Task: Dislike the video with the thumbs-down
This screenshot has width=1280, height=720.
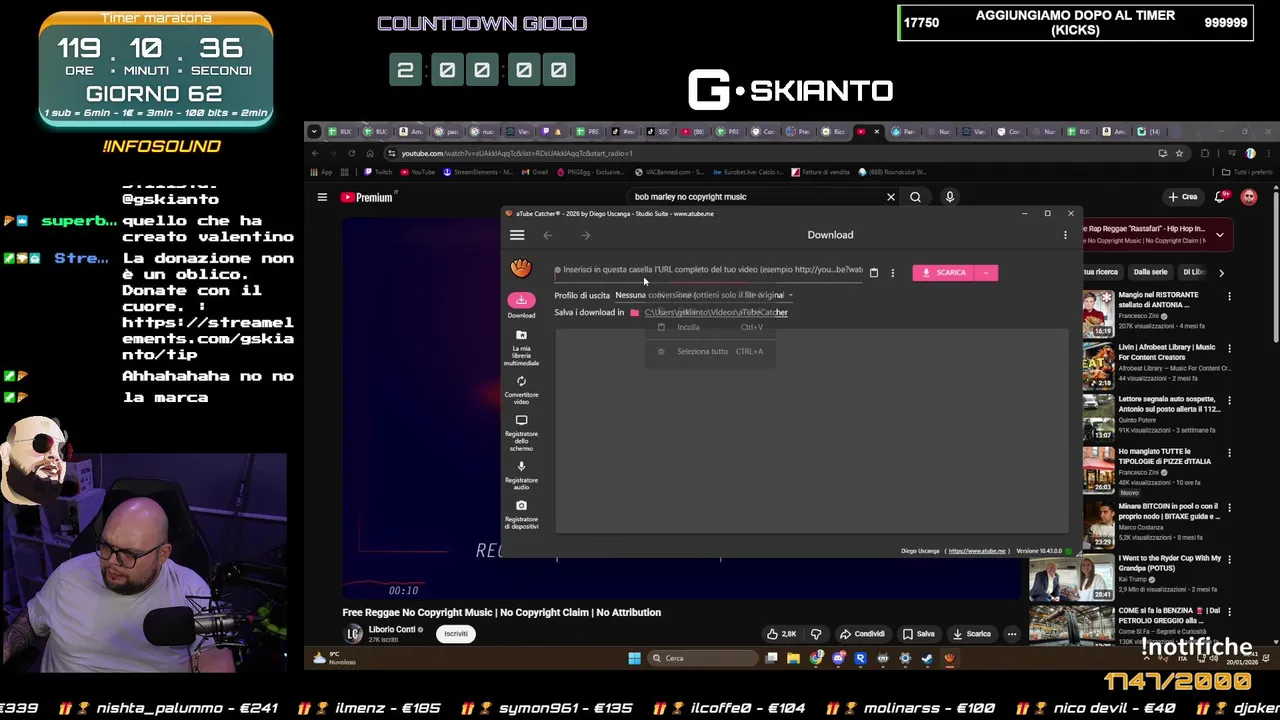Action: pos(816,634)
